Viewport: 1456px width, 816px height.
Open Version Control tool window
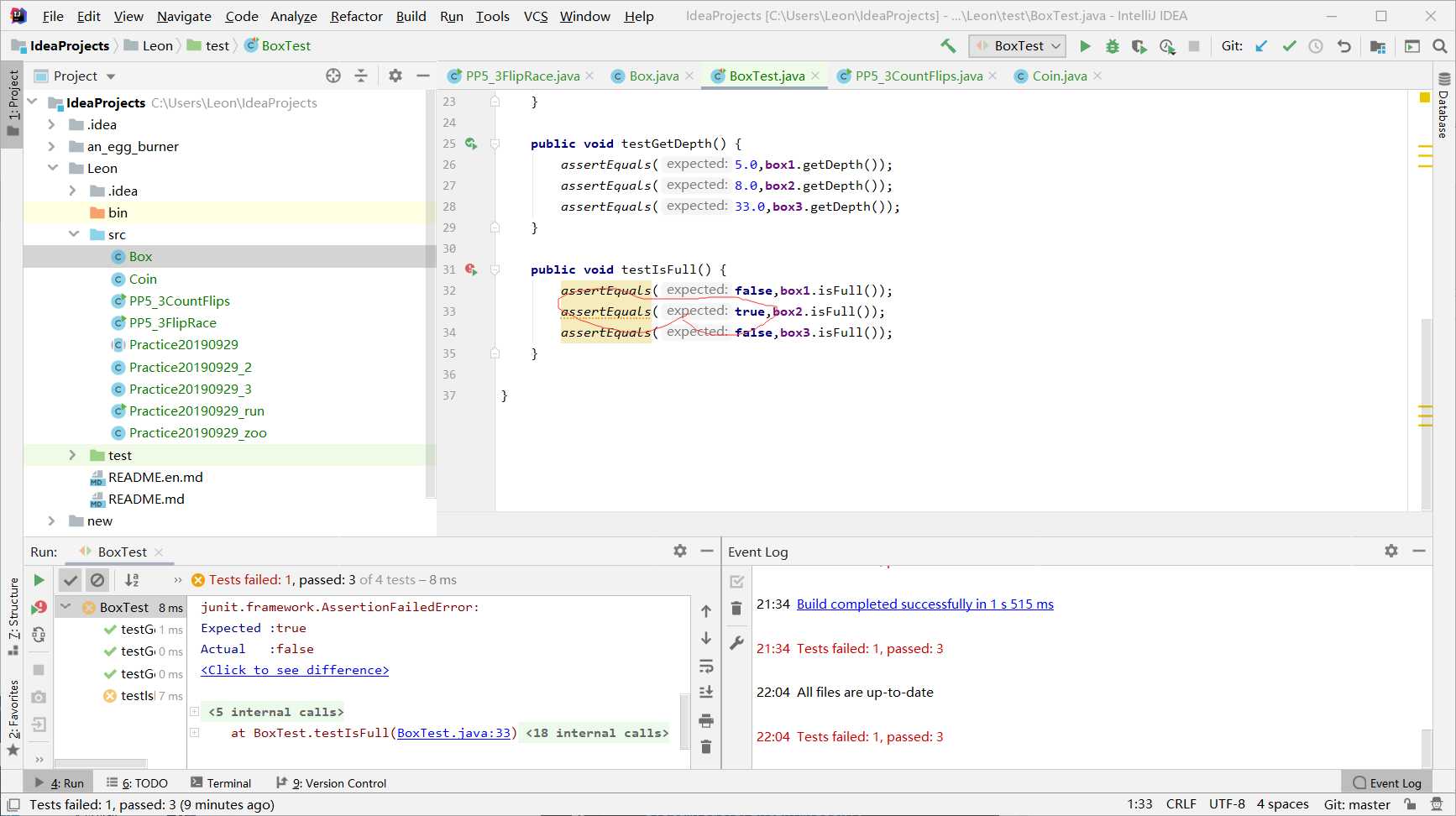(x=331, y=782)
